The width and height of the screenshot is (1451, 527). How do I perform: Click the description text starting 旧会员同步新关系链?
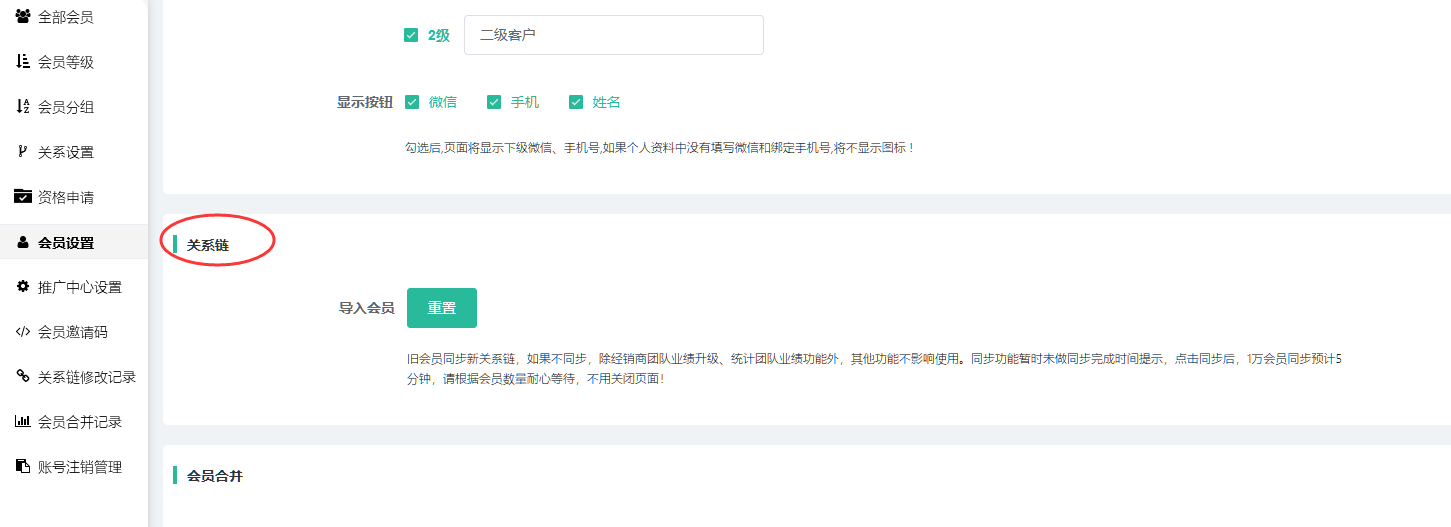pyautogui.click(x=874, y=368)
